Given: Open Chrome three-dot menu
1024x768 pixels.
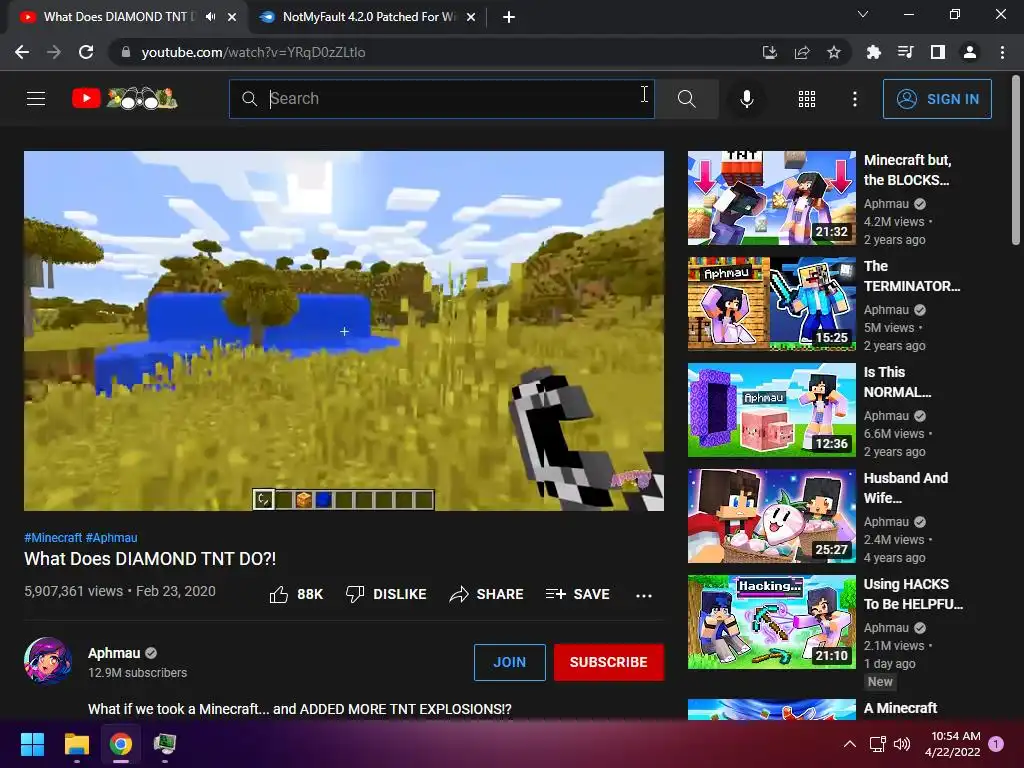Looking at the screenshot, I should point(1002,52).
